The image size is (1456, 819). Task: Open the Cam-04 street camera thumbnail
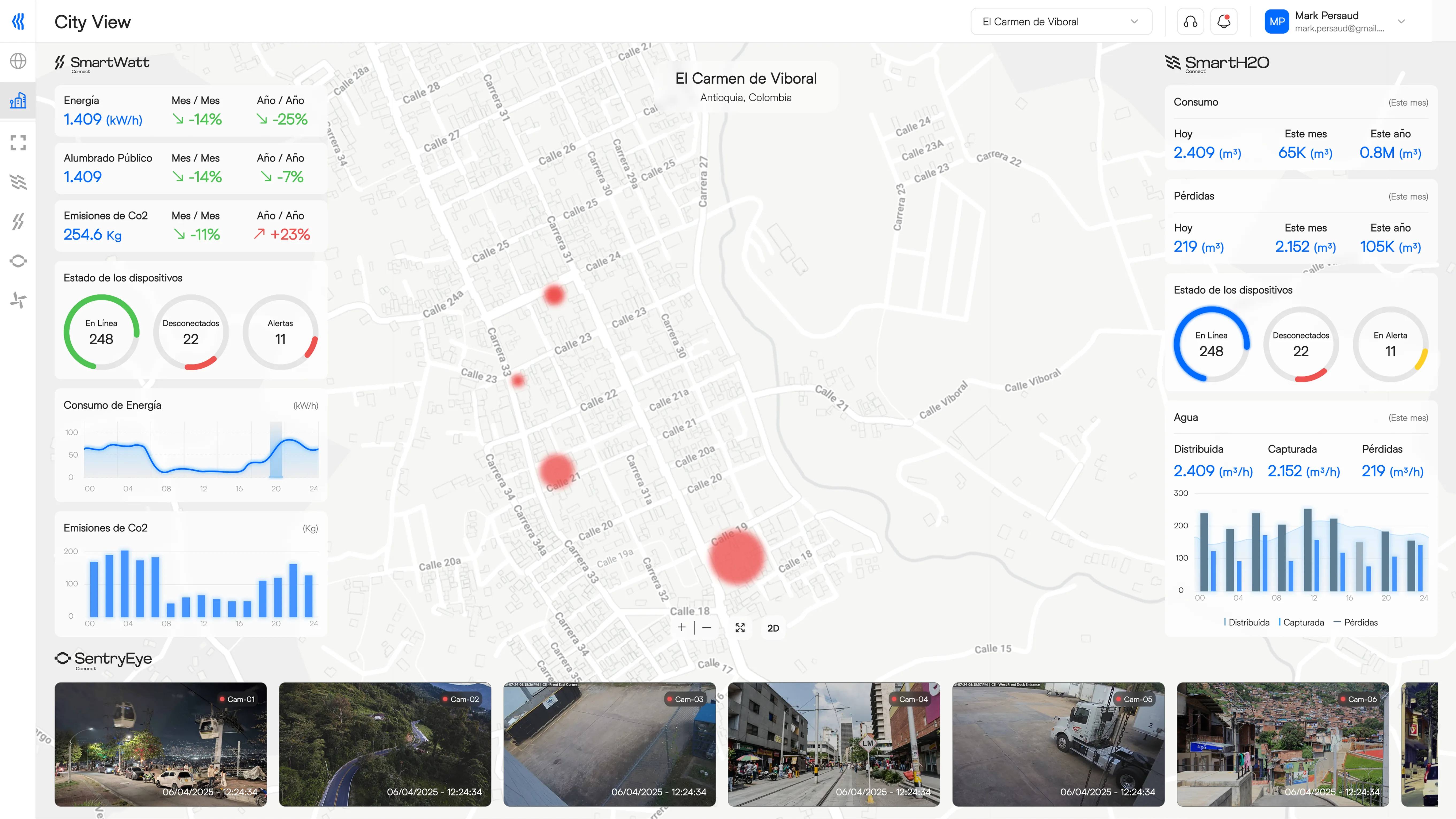(834, 744)
